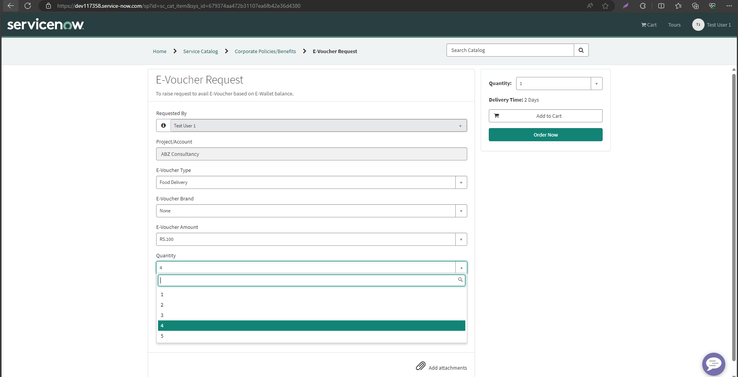Collapse the form Quantity dropdown showing 4
Viewport: 738px width, 377px height.
click(x=312, y=267)
